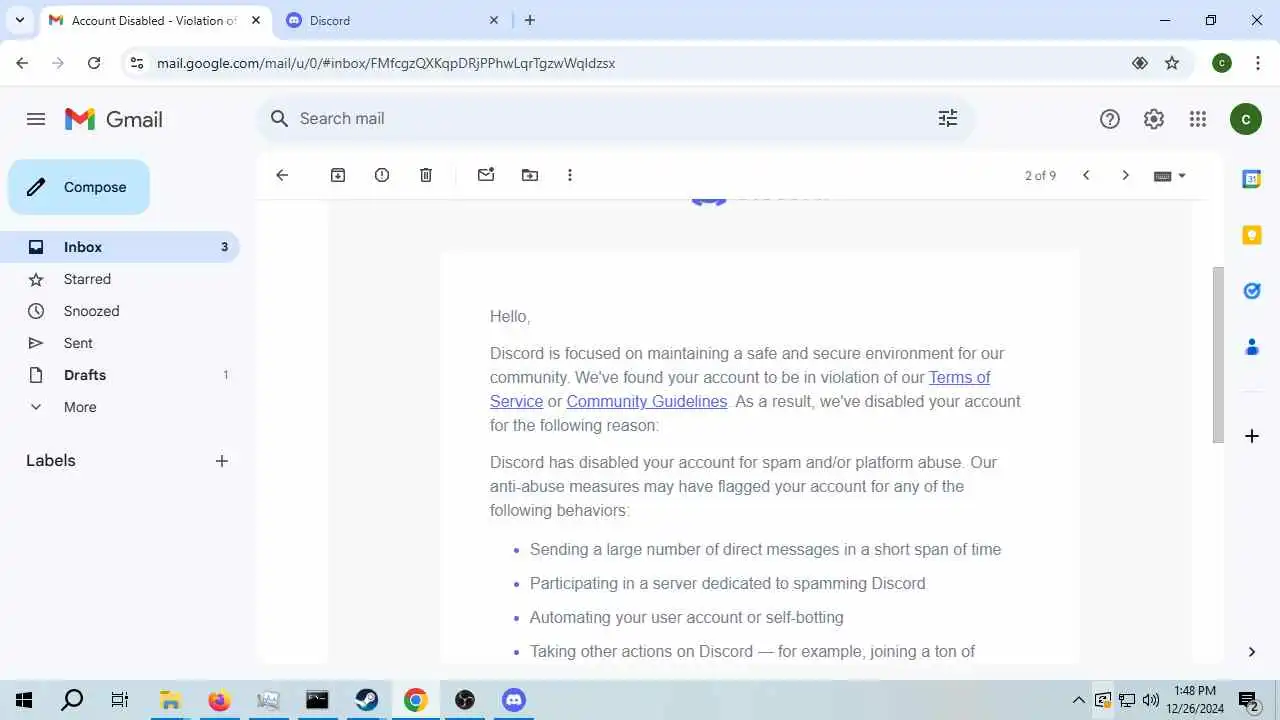Open Gmail settings gear
This screenshot has width=1280, height=720.
pyautogui.click(x=1154, y=119)
